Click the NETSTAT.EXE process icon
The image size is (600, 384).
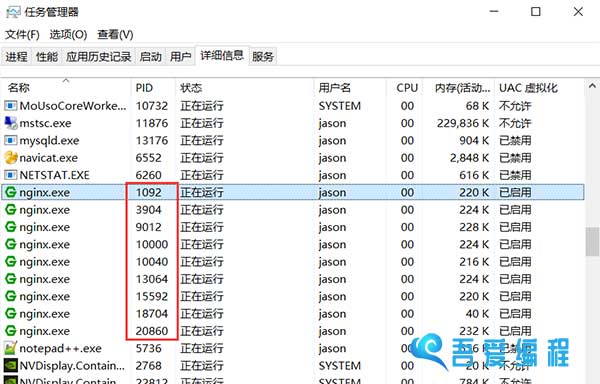tap(11, 175)
